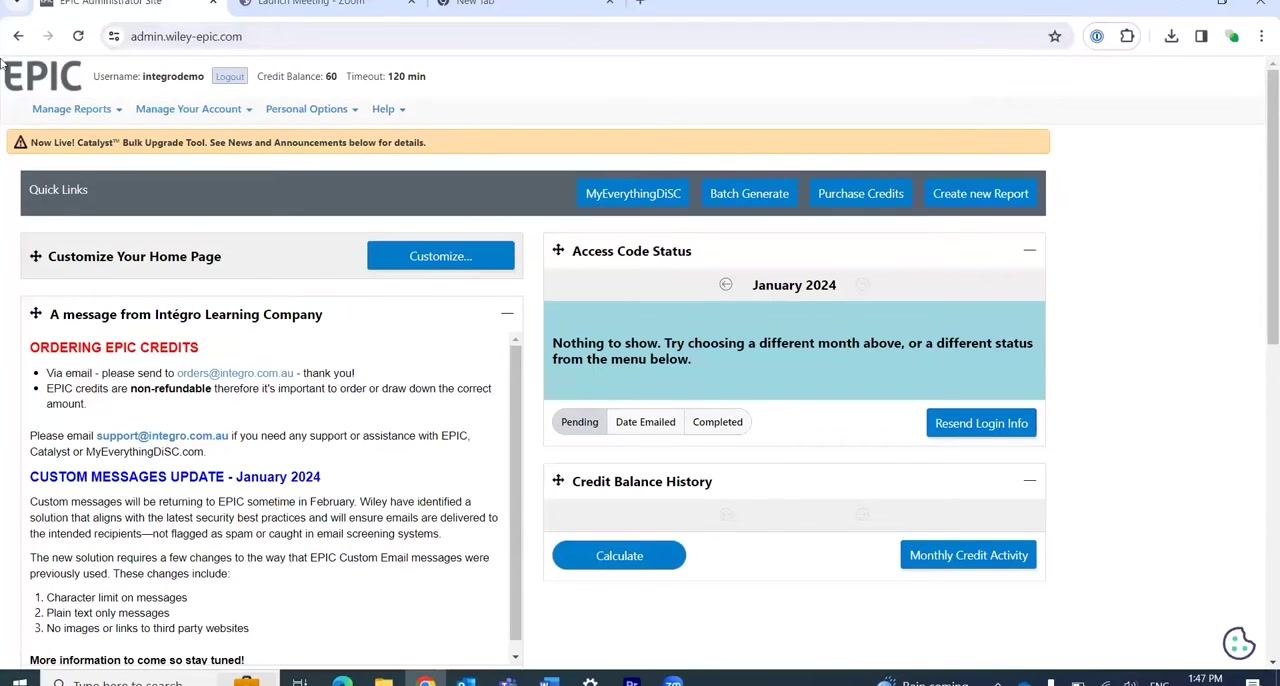The width and height of the screenshot is (1280, 686).
Task: Click Create new Report
Action: pos(980,194)
